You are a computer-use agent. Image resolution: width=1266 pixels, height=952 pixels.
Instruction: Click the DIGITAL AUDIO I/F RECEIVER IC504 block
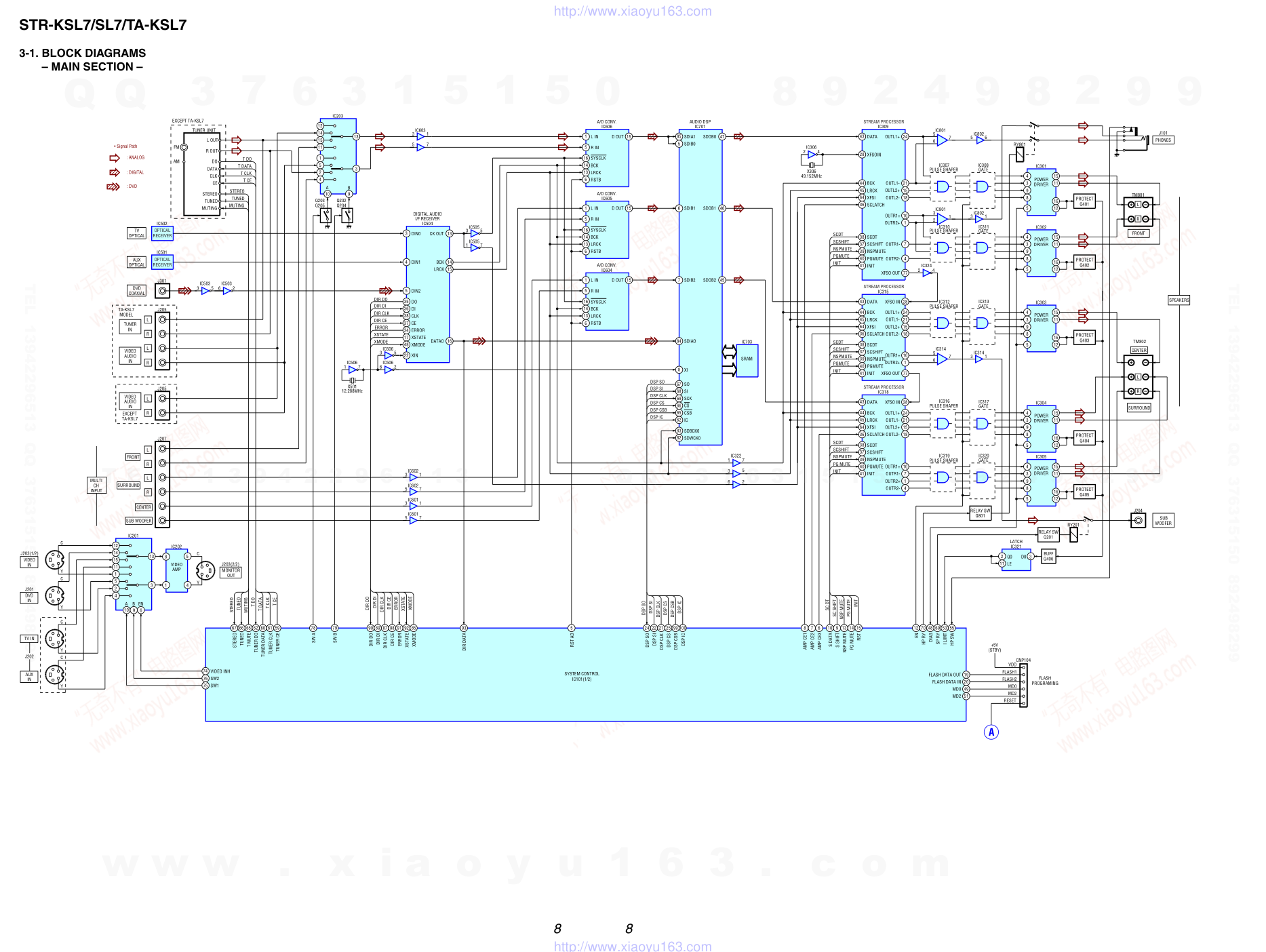(428, 294)
